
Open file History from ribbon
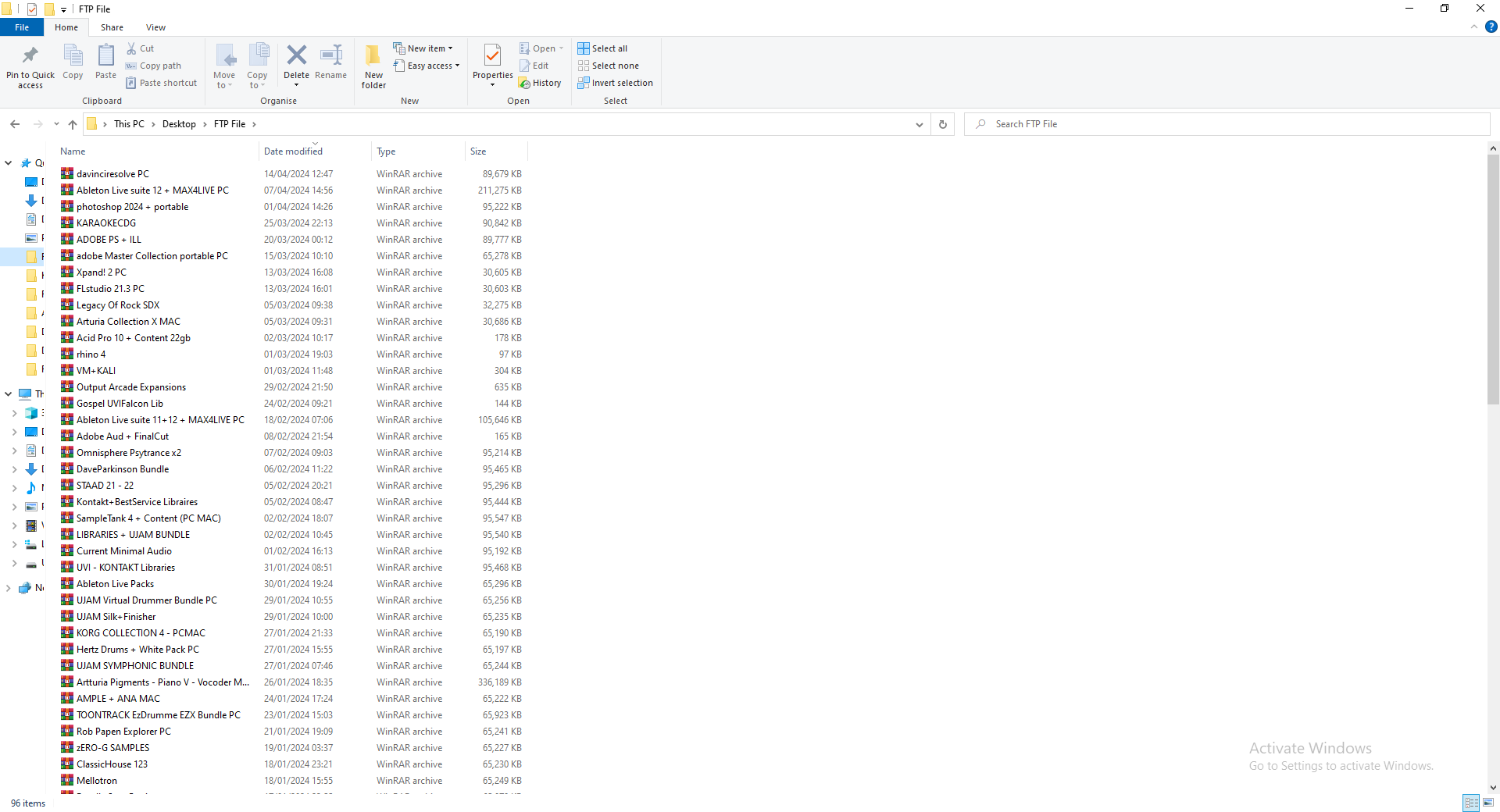click(540, 83)
